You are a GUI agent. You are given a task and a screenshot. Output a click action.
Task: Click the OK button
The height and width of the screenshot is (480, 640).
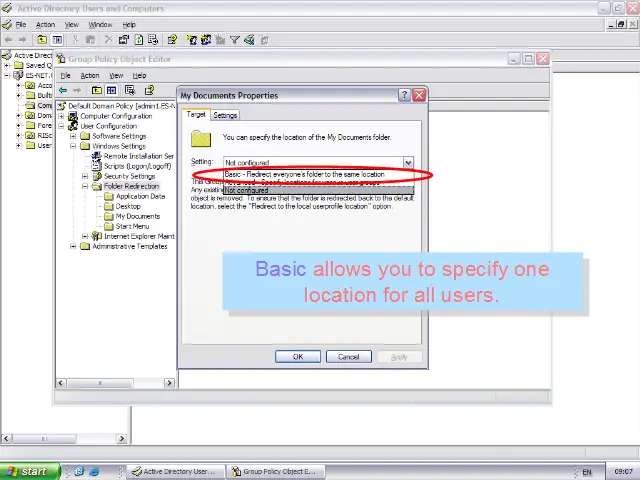pyautogui.click(x=298, y=357)
